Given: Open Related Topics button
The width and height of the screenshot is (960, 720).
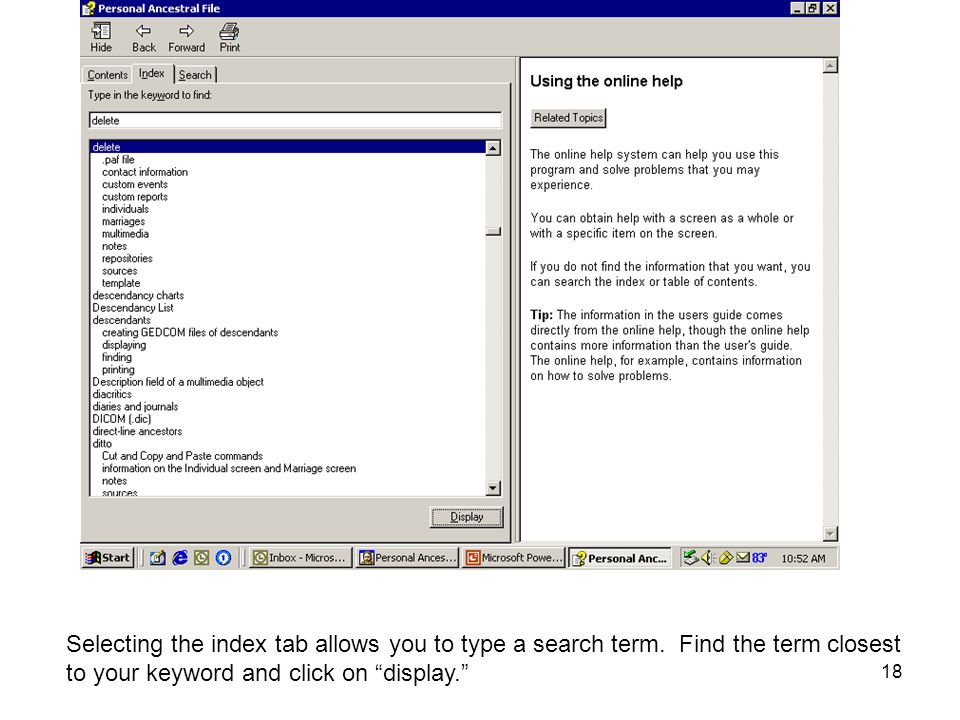Looking at the screenshot, I should 568,118.
